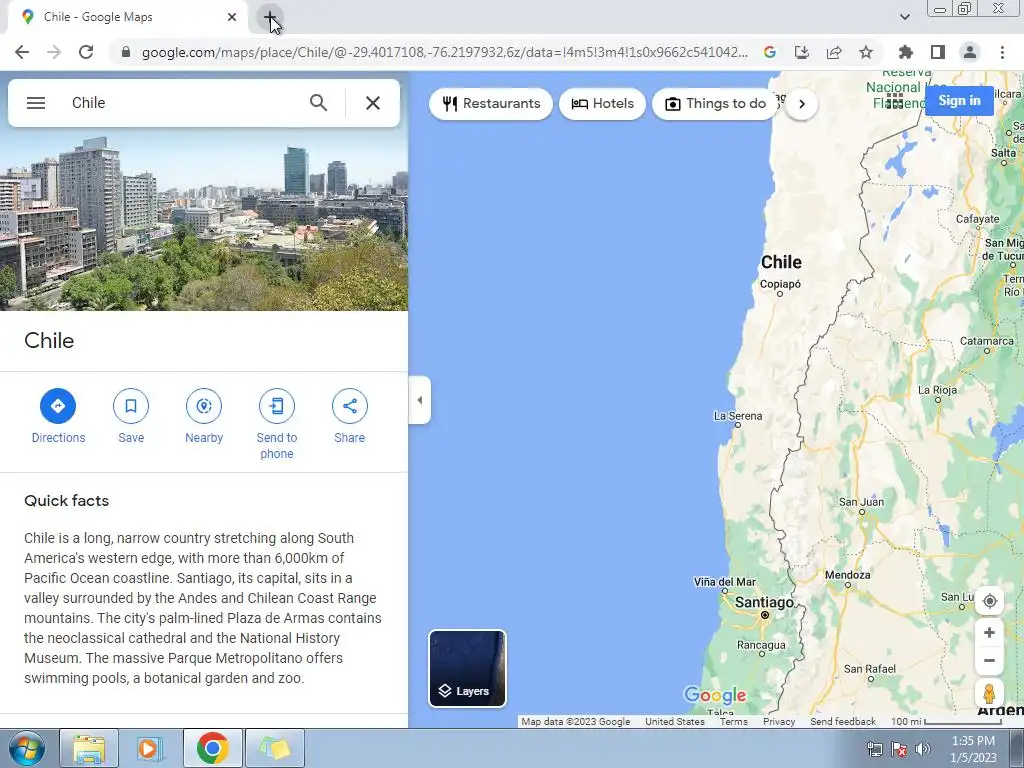The height and width of the screenshot is (768, 1024).
Task: Show Things to do chip
Action: pyautogui.click(x=715, y=104)
